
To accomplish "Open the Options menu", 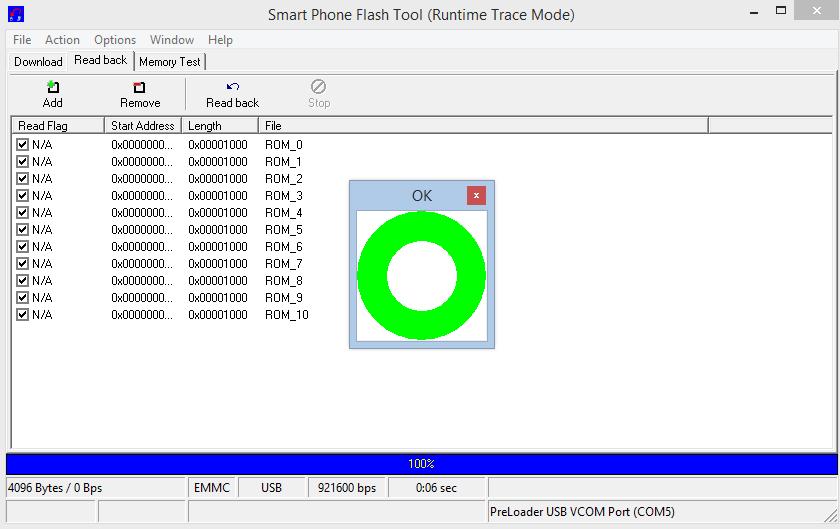I will pos(115,40).
